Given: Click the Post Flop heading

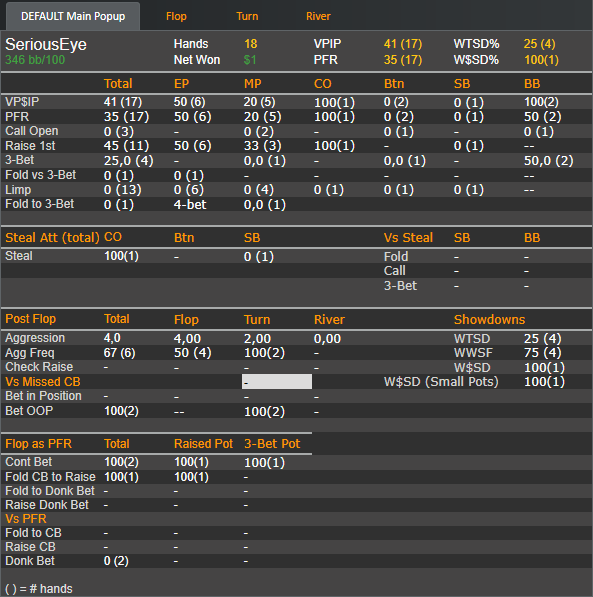Looking at the screenshot, I should [x=30, y=319].
